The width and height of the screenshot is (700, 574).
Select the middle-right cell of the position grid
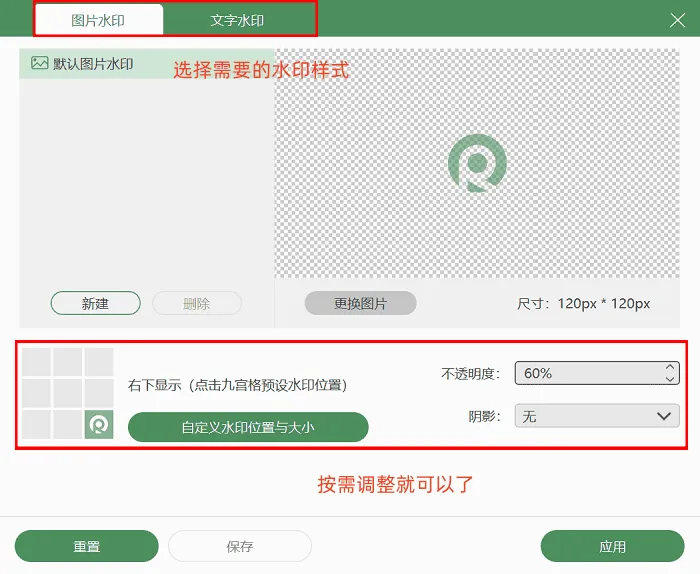pos(99,393)
